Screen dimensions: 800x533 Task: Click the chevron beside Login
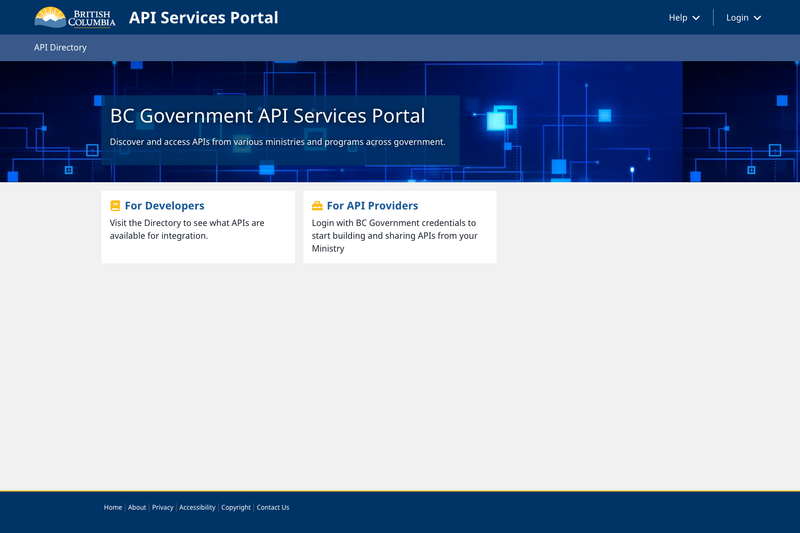758,18
